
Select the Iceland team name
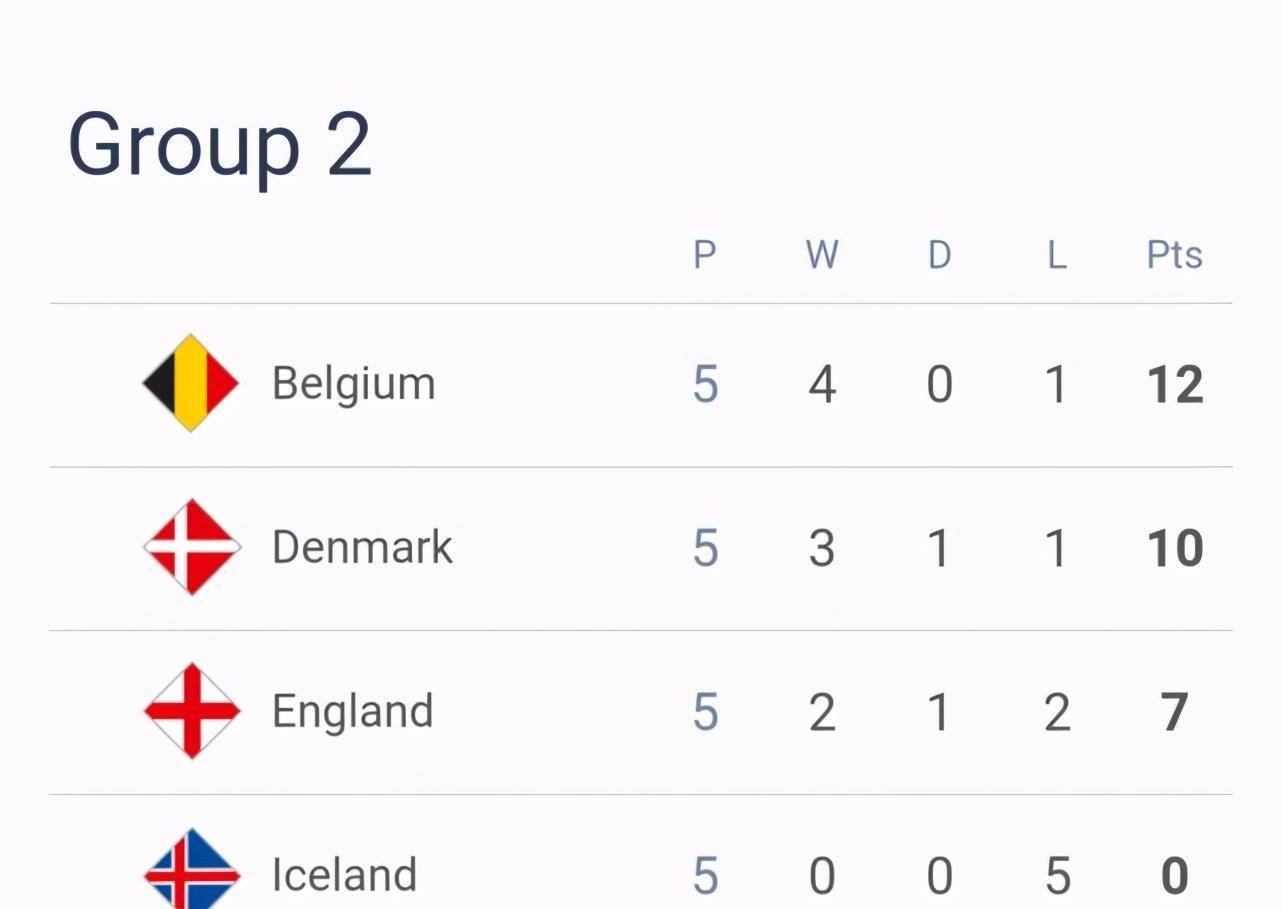pyautogui.click(x=344, y=875)
